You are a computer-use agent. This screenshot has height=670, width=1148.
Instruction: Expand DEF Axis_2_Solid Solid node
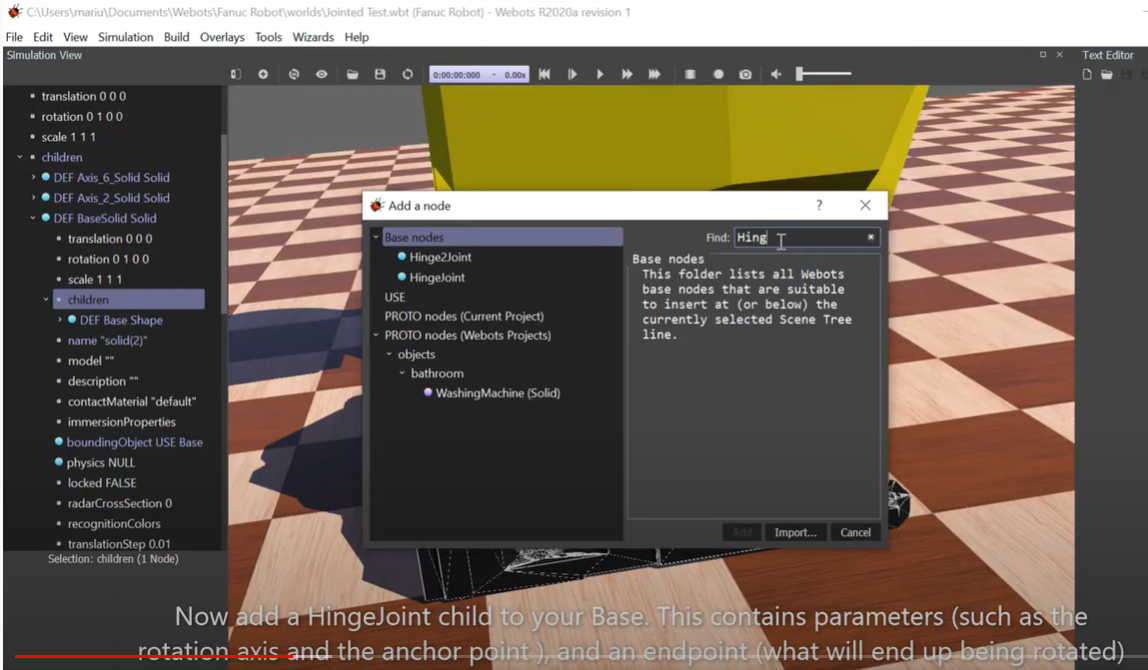tap(33, 198)
